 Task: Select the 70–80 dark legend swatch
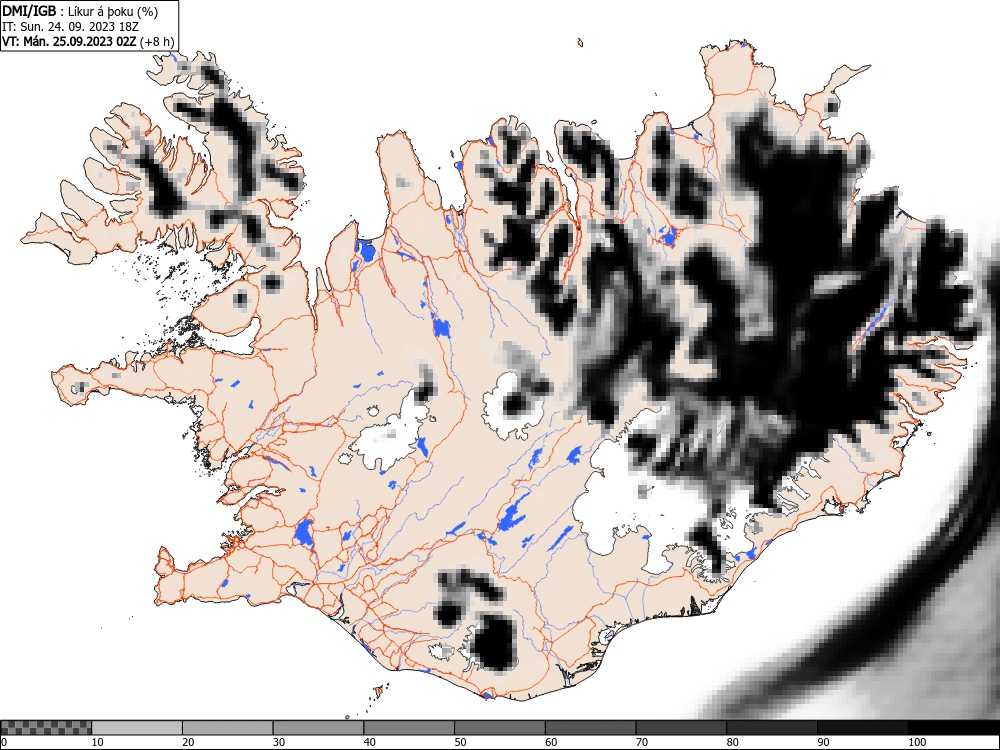(x=680, y=728)
